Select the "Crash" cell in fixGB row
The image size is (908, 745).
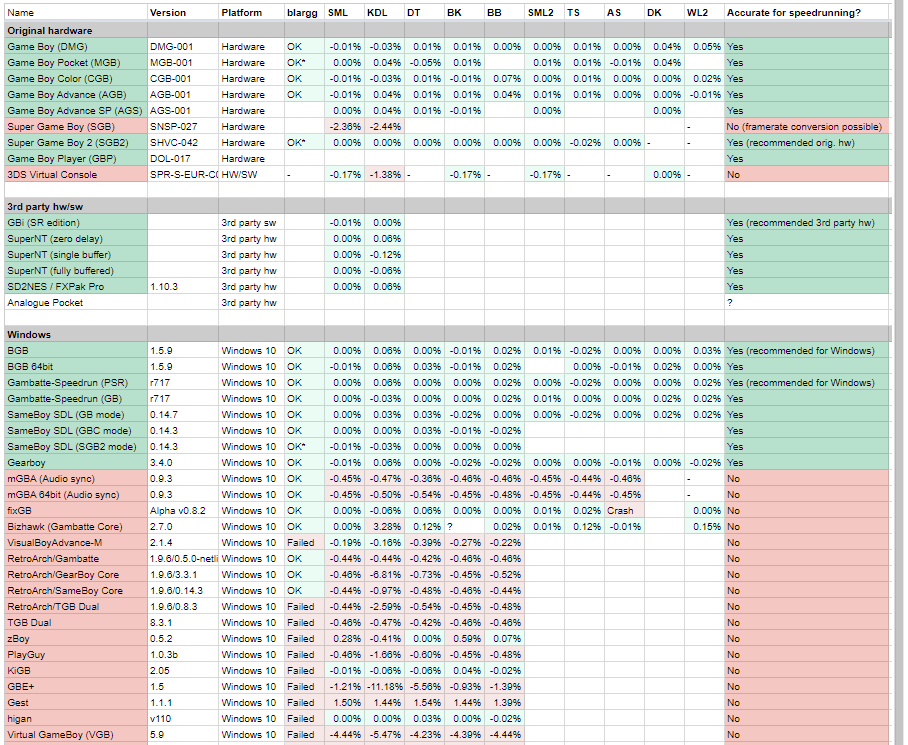coord(624,511)
